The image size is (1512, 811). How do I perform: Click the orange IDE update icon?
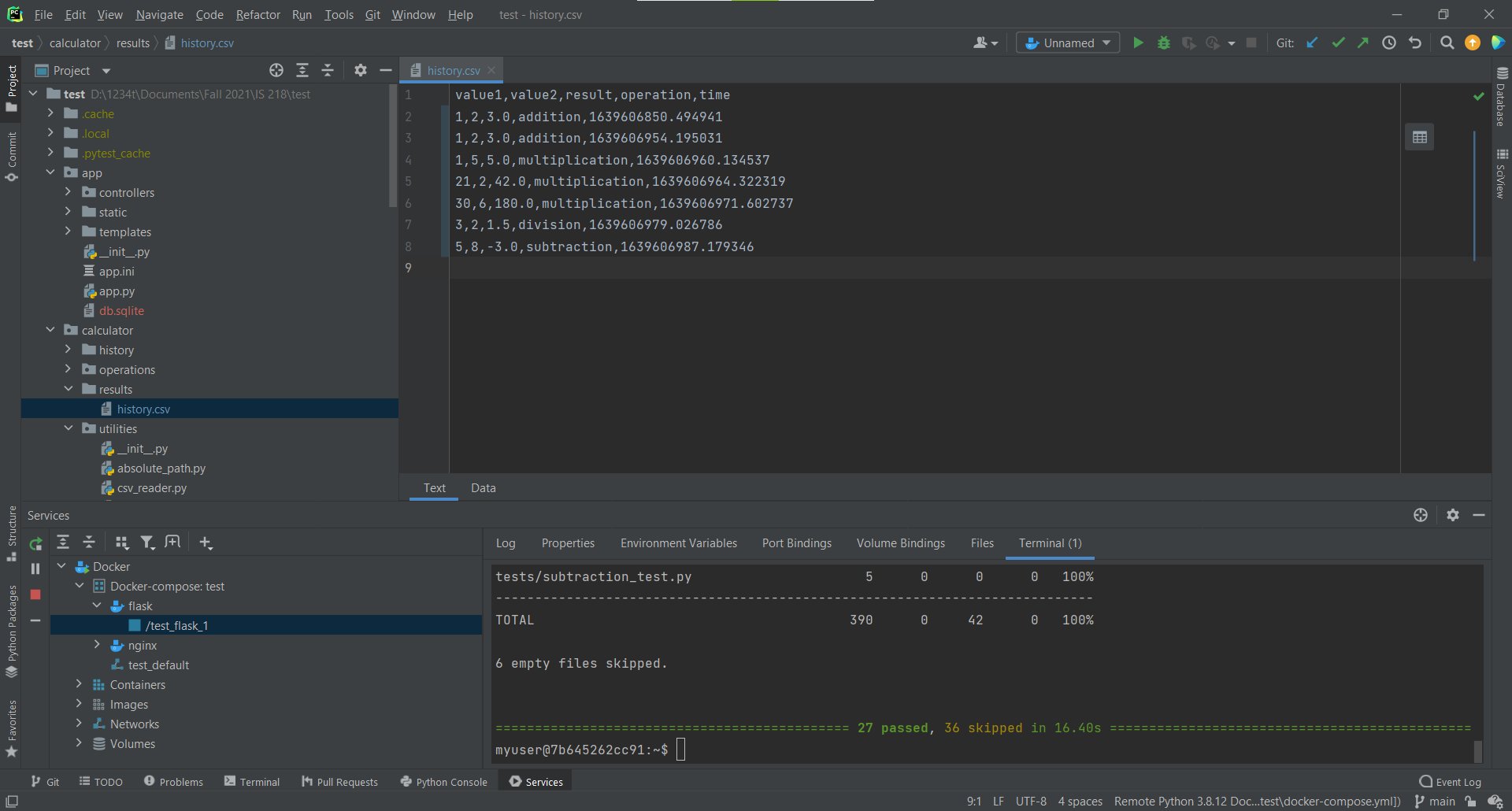tap(1473, 43)
